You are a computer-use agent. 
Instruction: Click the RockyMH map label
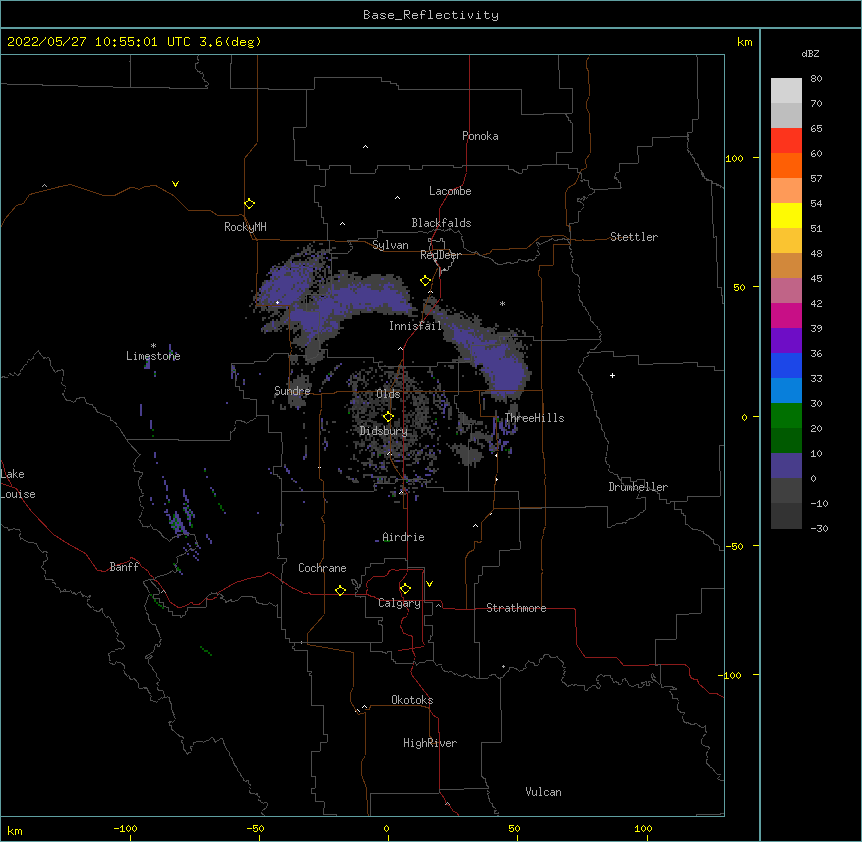[x=245, y=226]
